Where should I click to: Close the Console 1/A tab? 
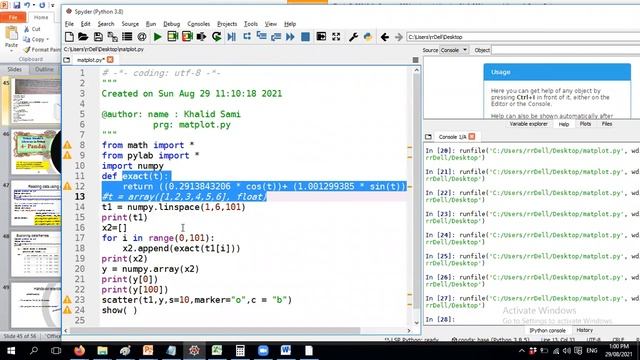point(472,136)
